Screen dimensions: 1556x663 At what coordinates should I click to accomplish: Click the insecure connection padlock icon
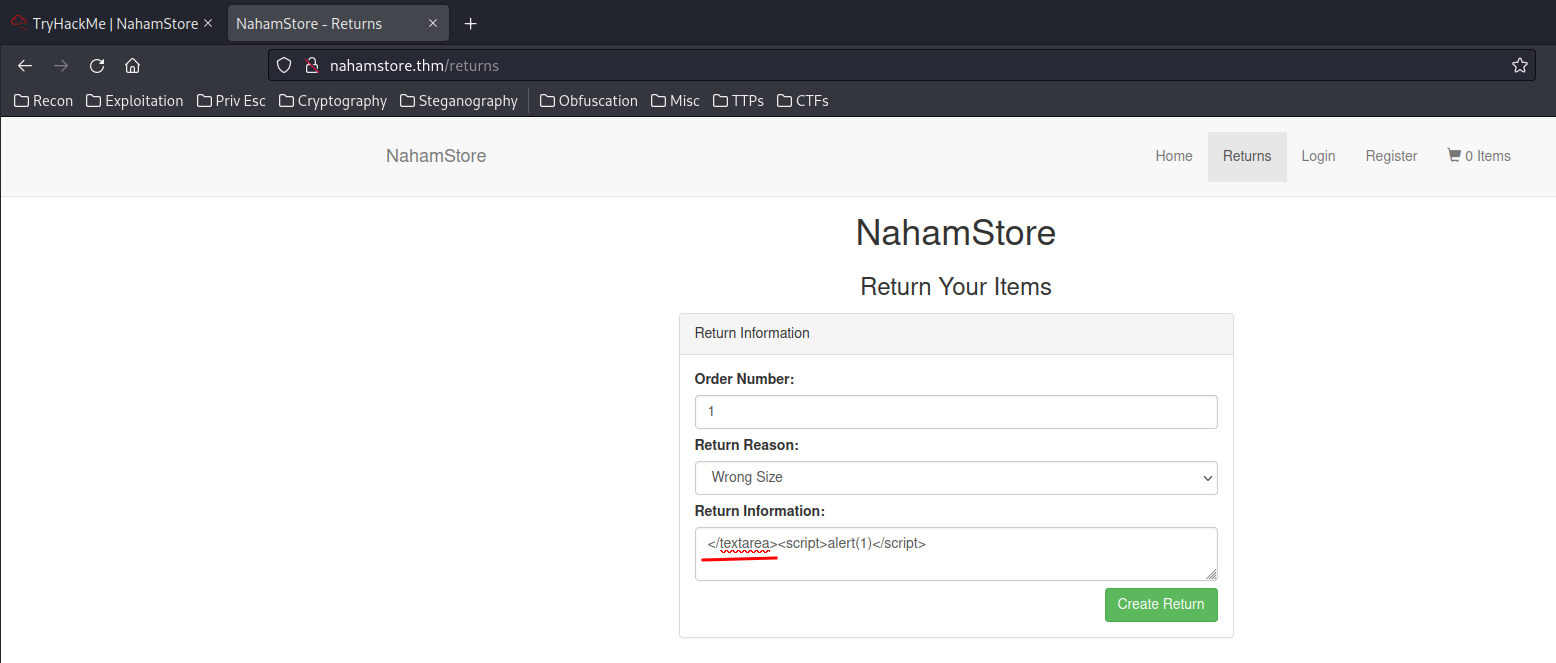[311, 66]
